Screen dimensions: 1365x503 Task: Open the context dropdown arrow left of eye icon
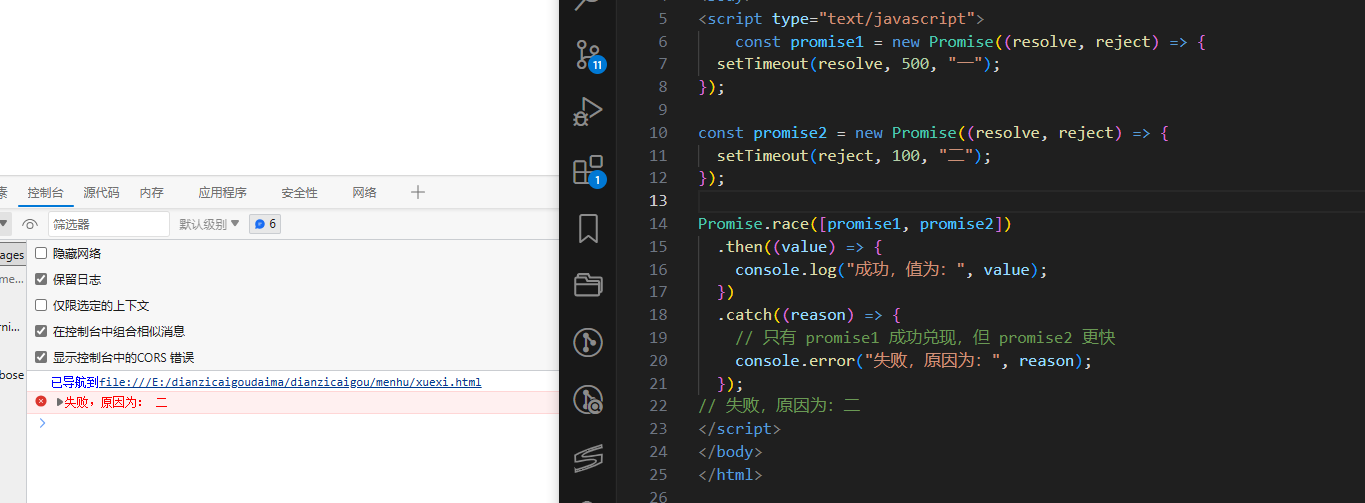pyautogui.click(x=4, y=224)
